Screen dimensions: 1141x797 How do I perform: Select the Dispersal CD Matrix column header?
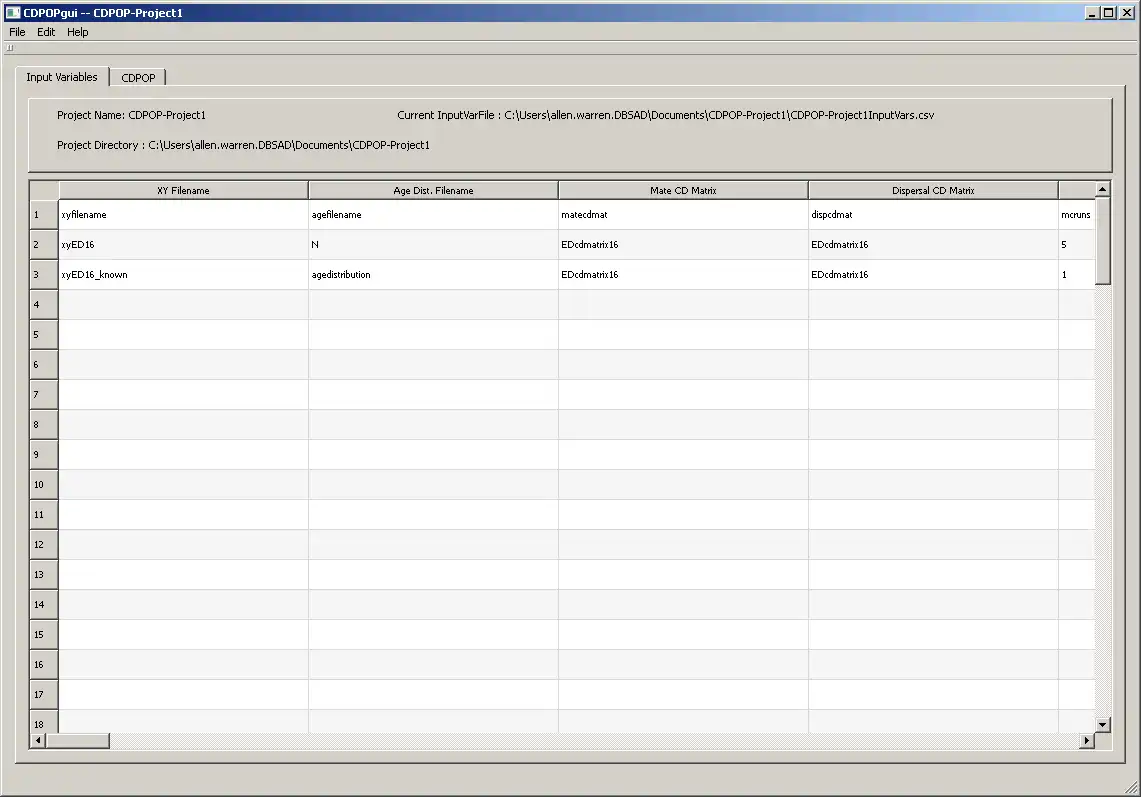[x=933, y=191]
